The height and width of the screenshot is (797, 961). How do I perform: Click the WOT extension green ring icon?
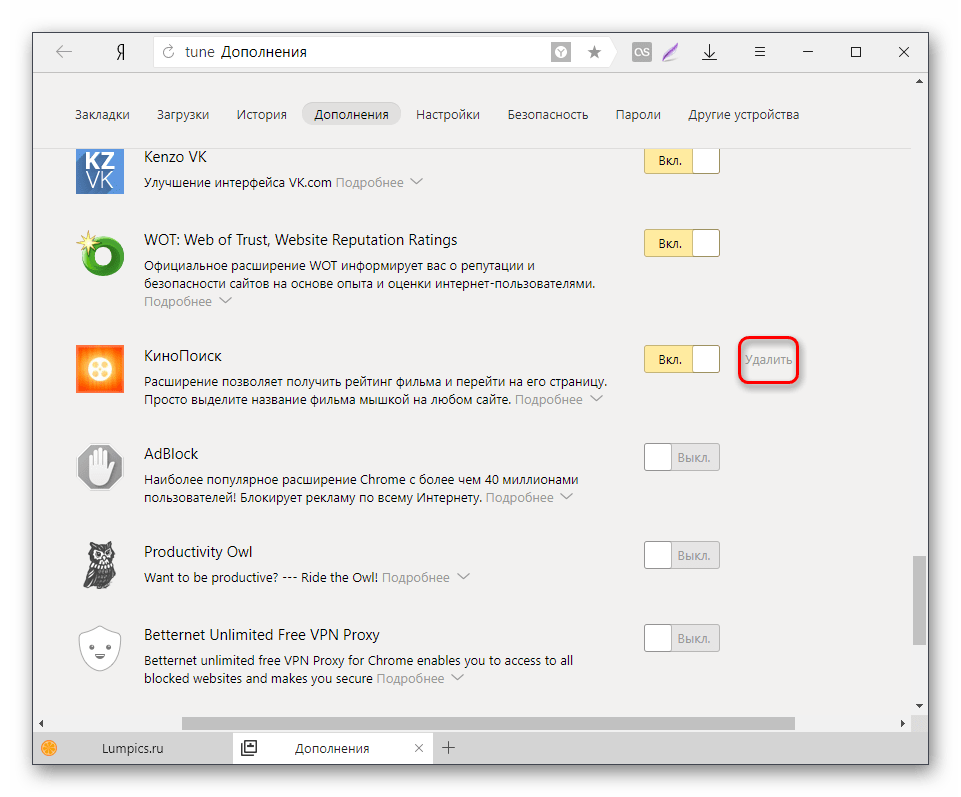[101, 253]
